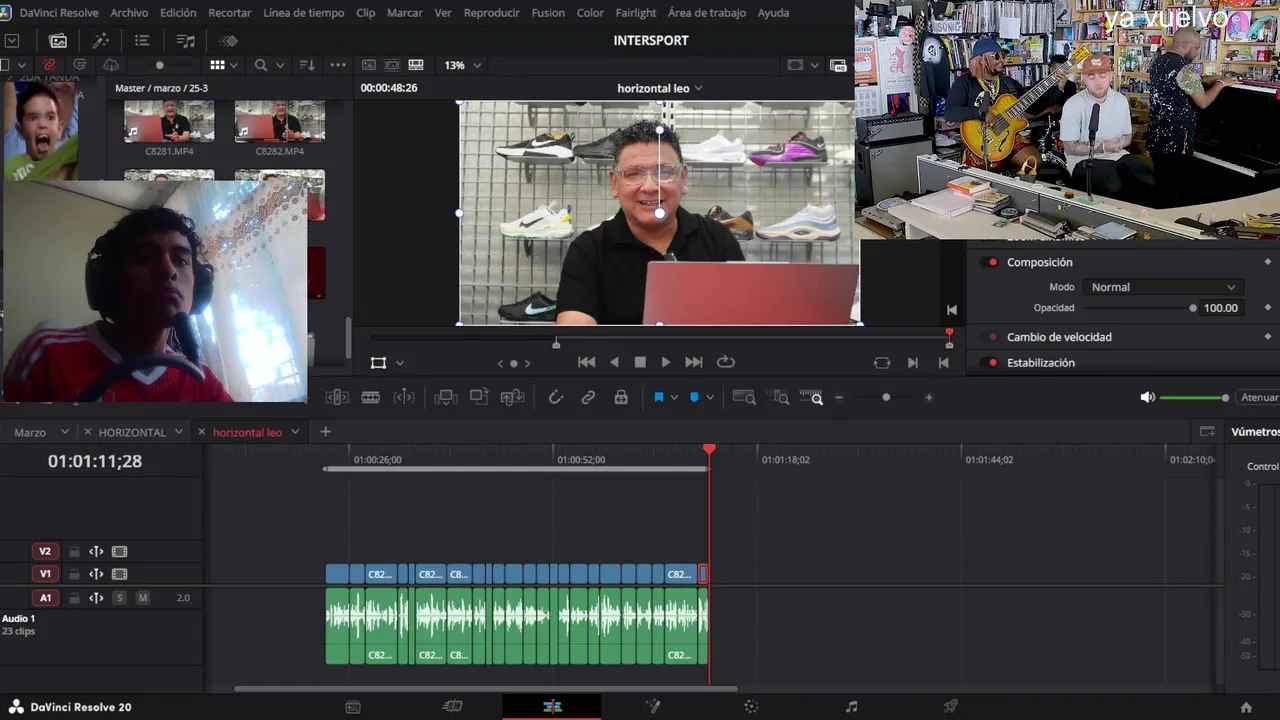Open the Deliver page rocket icon
1280x720 pixels.
coord(951,707)
